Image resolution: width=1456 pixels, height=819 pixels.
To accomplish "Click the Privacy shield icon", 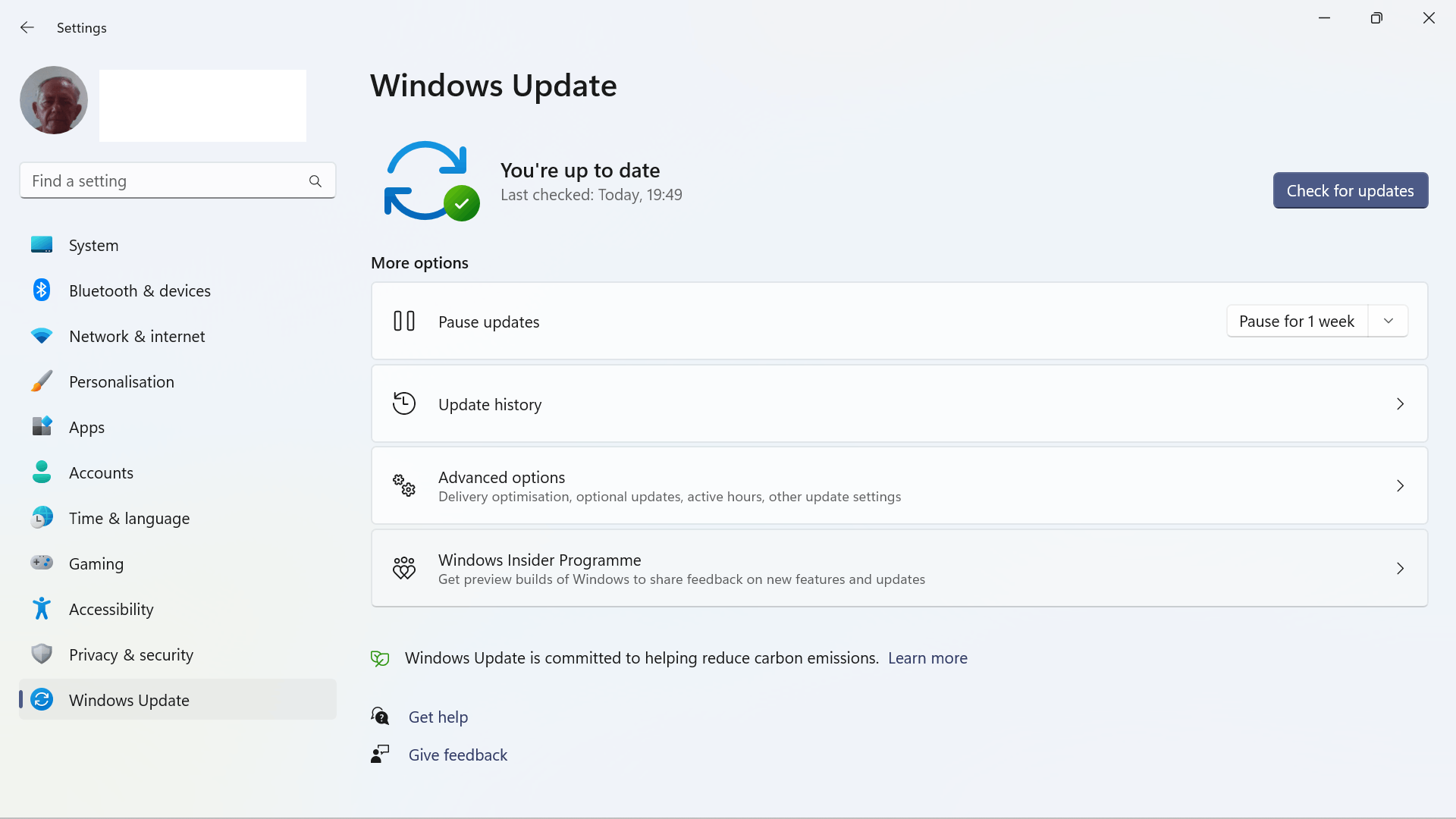I will (x=42, y=654).
